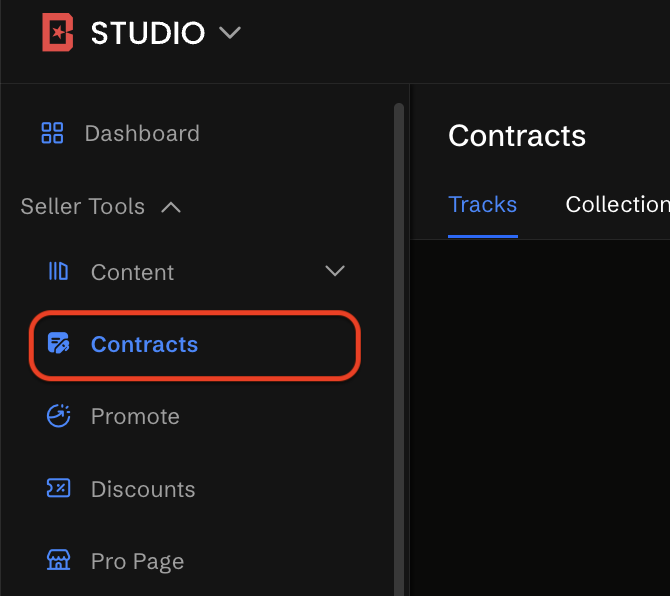
Task: Select Contracts label in the sidebar
Action: 144,344
